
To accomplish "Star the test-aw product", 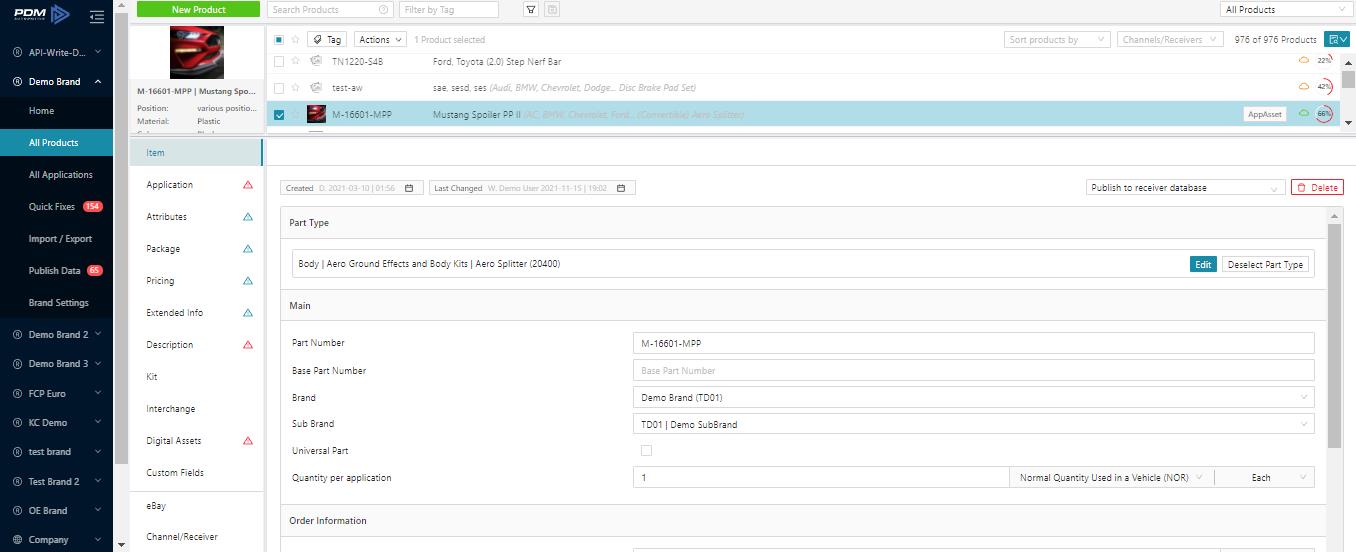I will 295,88.
